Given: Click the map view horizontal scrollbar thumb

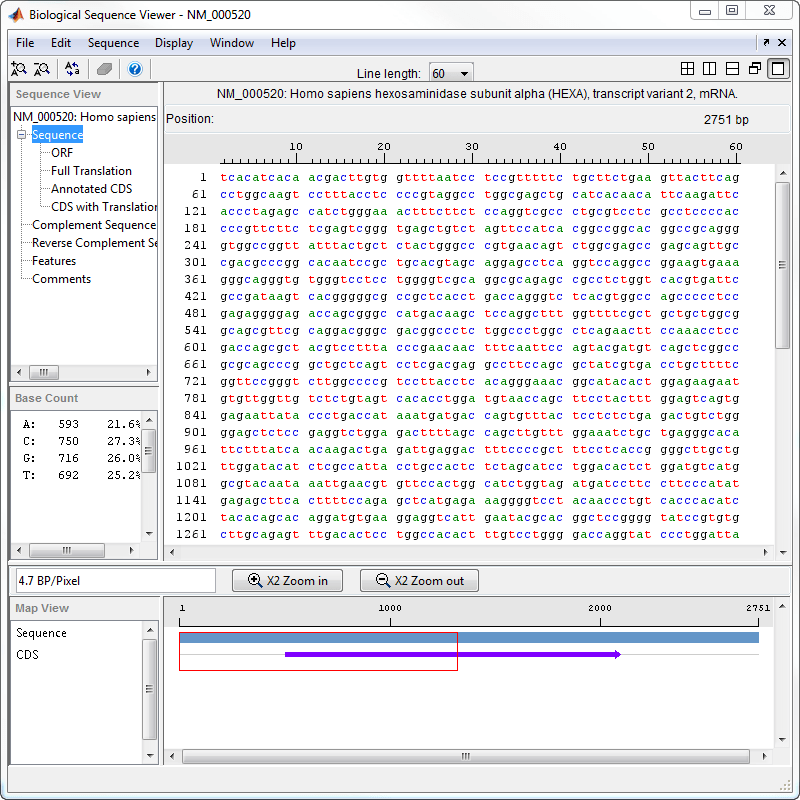Looking at the screenshot, I should [465, 756].
